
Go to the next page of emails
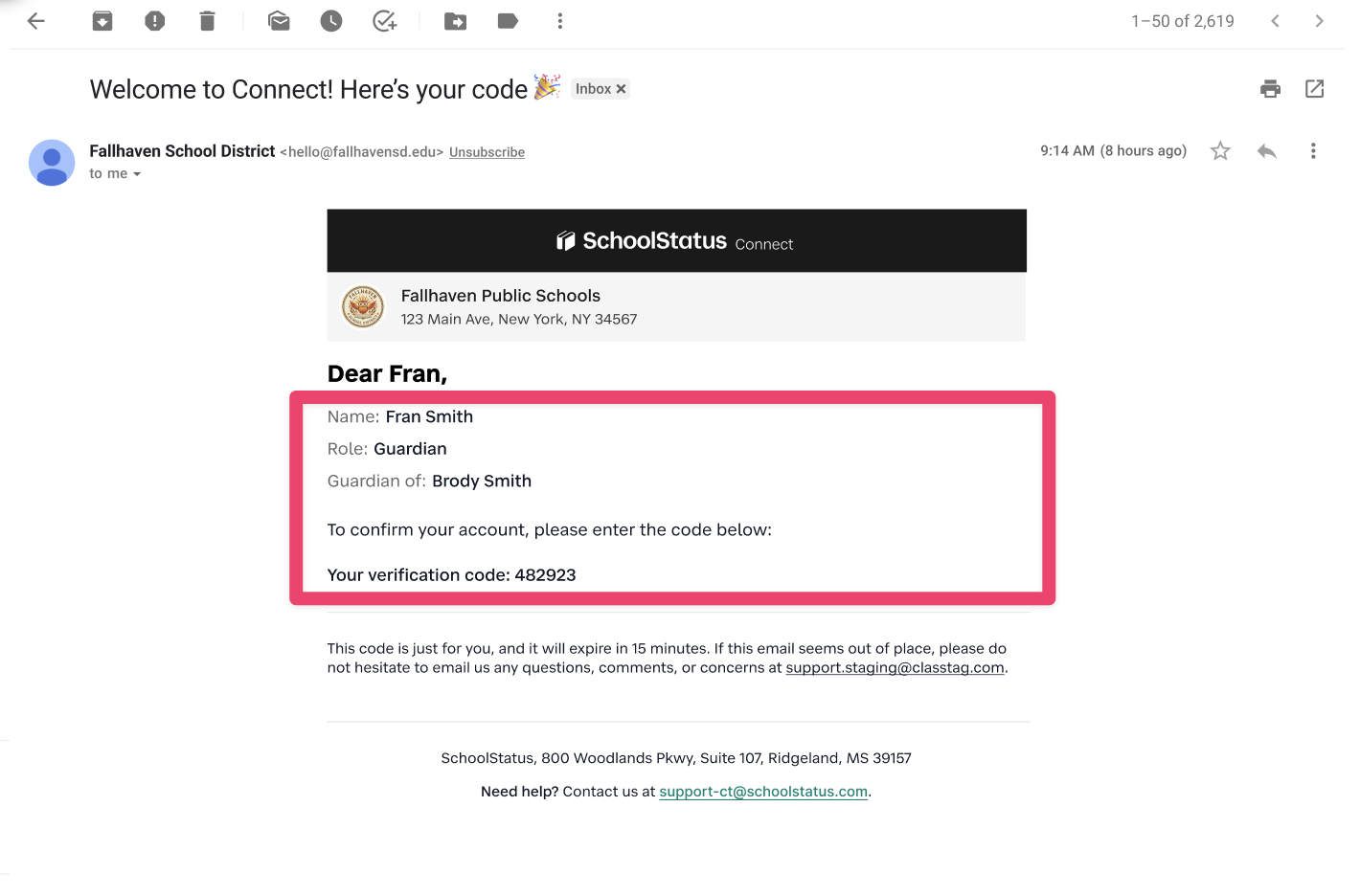coord(1320,21)
